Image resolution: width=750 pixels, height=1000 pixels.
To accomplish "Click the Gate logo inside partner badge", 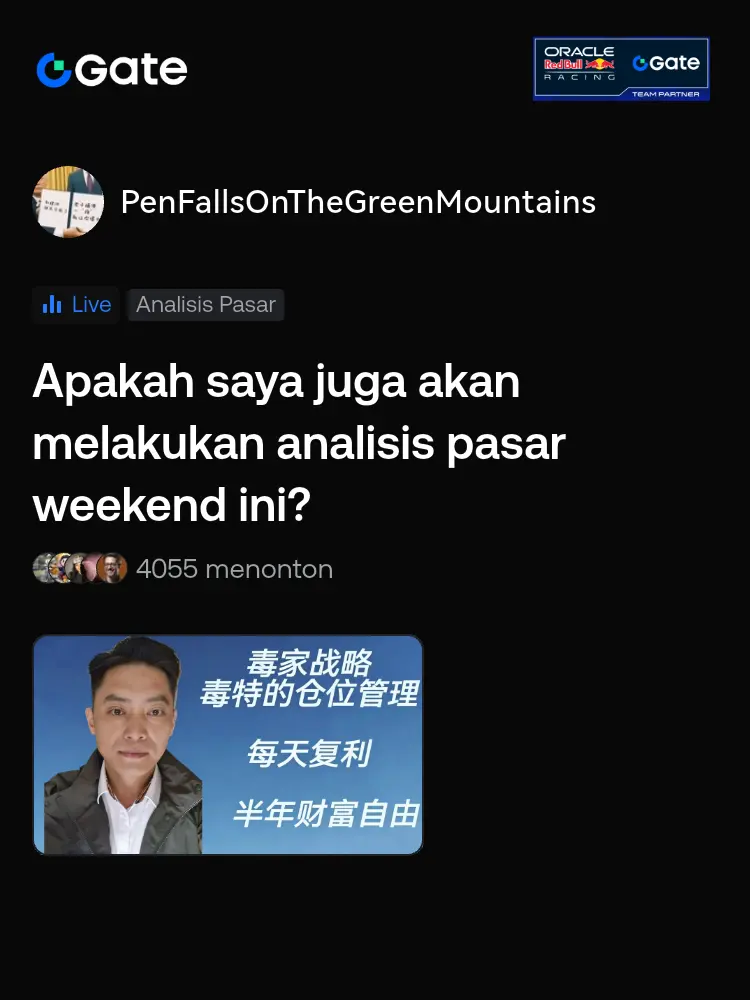I will point(666,62).
